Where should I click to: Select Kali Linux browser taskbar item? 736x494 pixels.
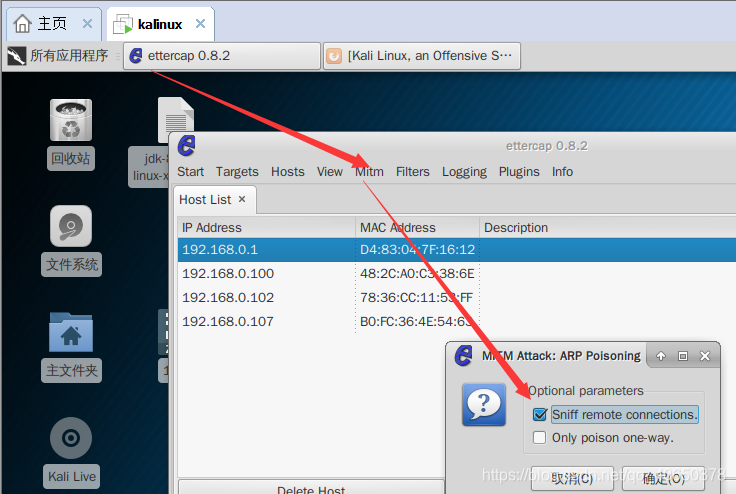(x=422, y=56)
